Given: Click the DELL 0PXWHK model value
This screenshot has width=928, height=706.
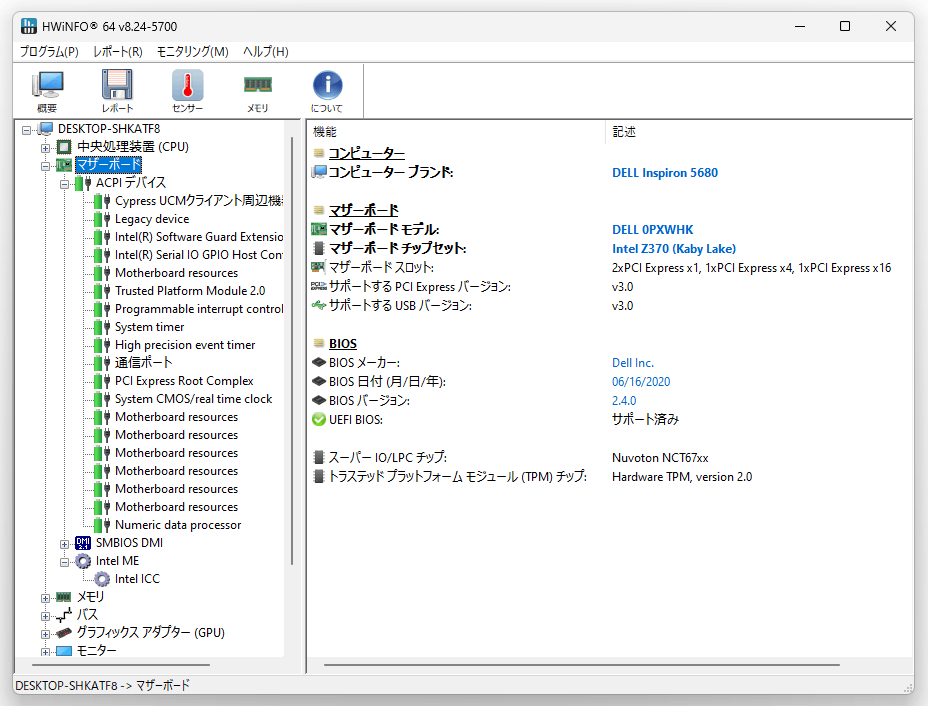Looking at the screenshot, I should (652, 230).
